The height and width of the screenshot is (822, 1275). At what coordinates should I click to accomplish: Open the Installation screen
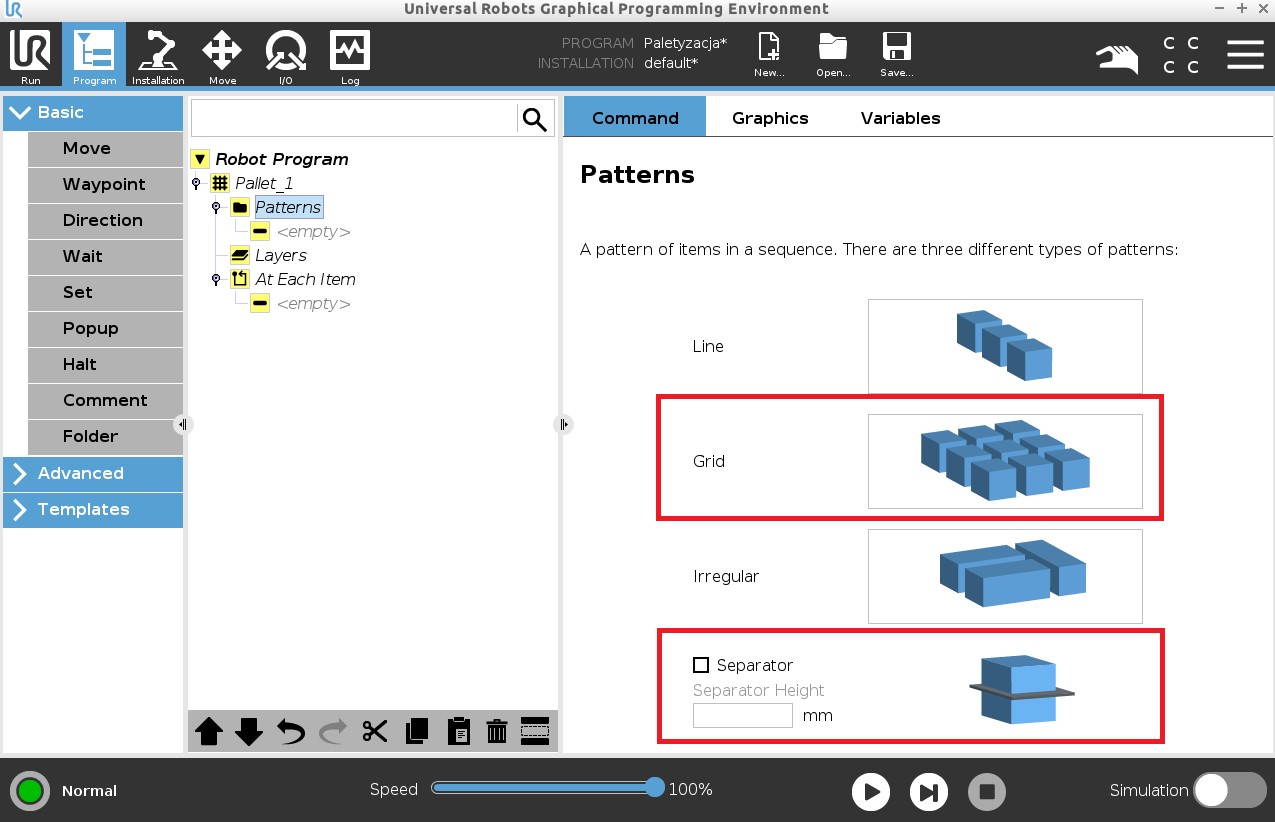point(158,55)
